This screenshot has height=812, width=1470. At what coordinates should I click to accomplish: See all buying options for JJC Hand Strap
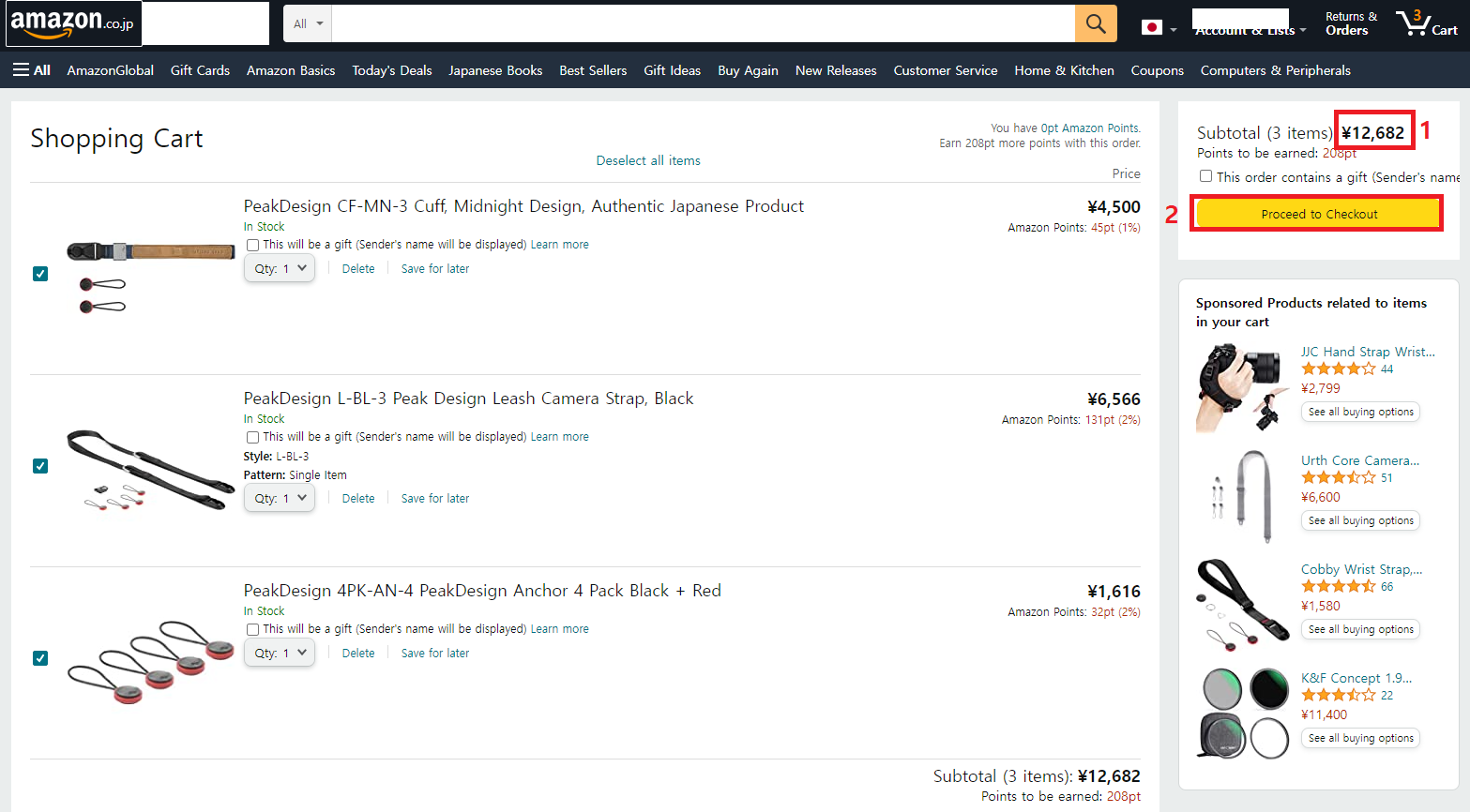1360,412
